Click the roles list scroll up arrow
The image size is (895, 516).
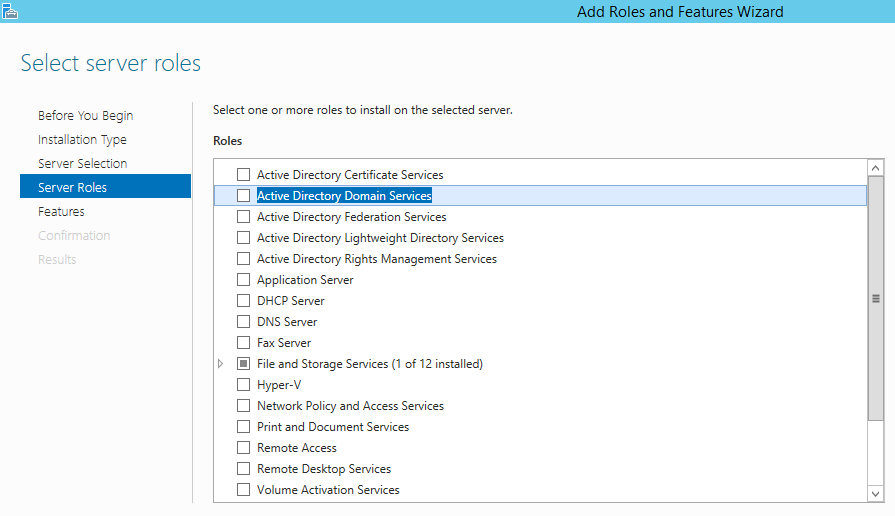(x=875, y=168)
